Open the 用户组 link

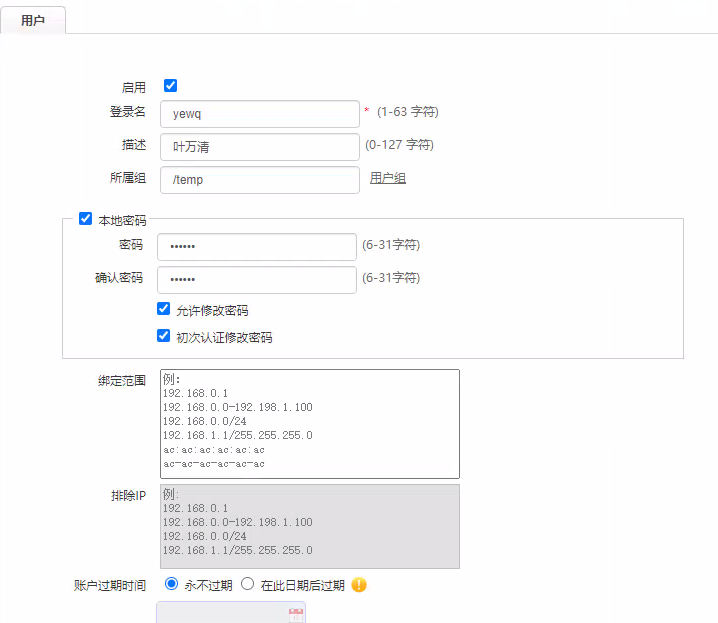pyautogui.click(x=388, y=178)
